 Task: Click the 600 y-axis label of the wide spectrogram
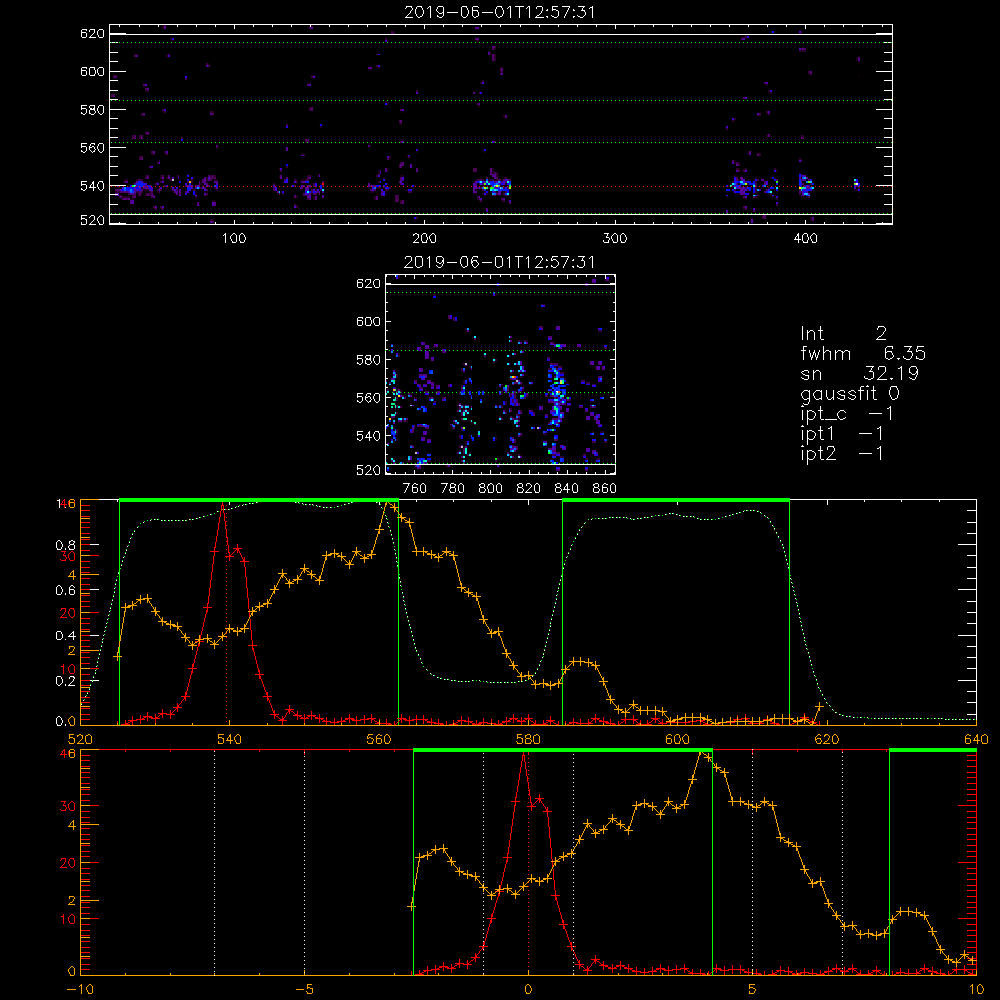pyautogui.click(x=92, y=71)
